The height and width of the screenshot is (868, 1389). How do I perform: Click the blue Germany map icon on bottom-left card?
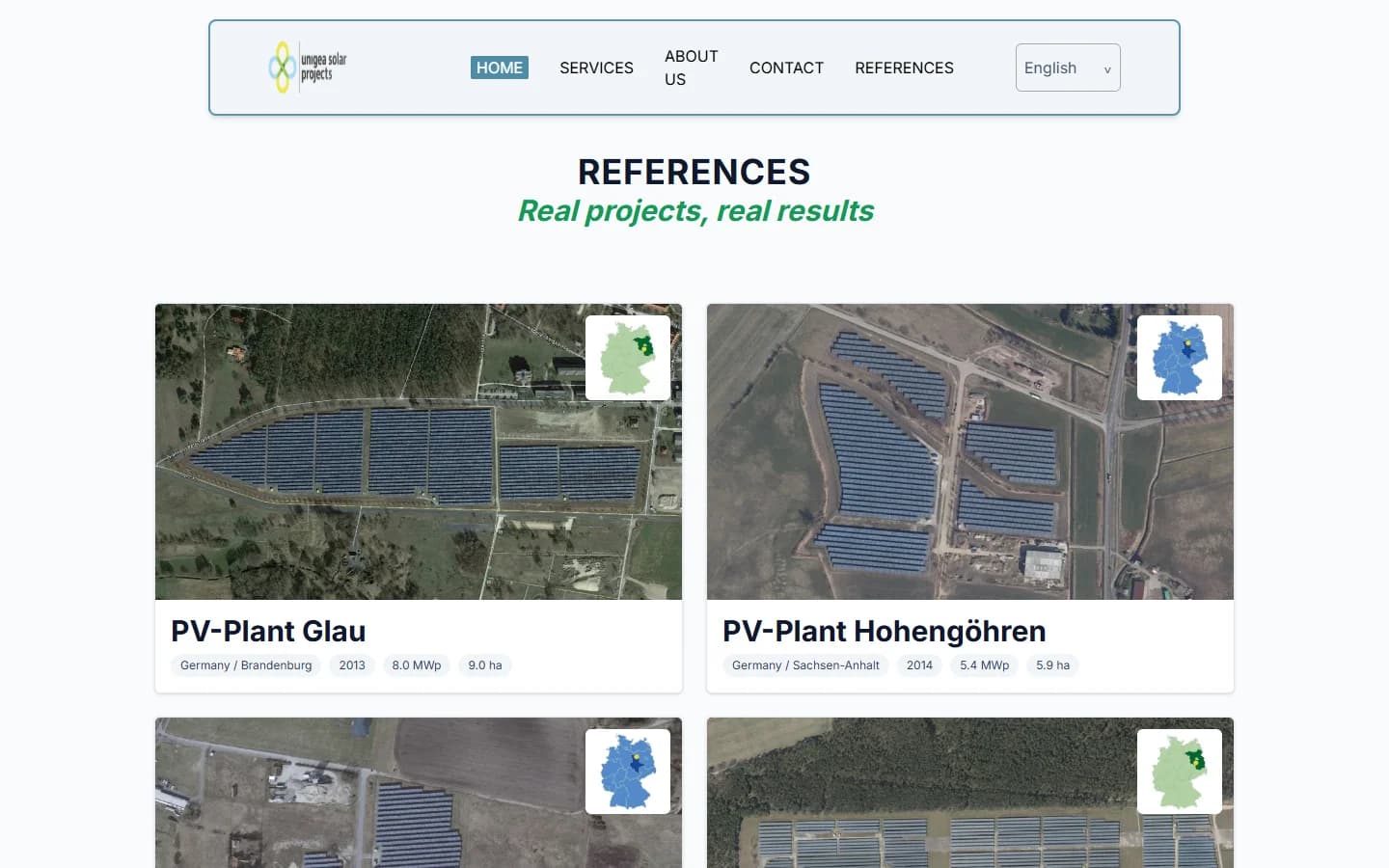tap(628, 772)
